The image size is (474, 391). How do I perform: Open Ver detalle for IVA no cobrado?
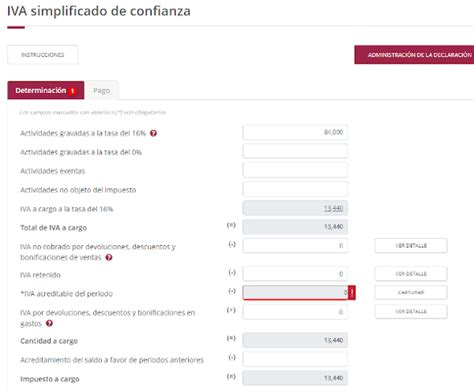(411, 246)
